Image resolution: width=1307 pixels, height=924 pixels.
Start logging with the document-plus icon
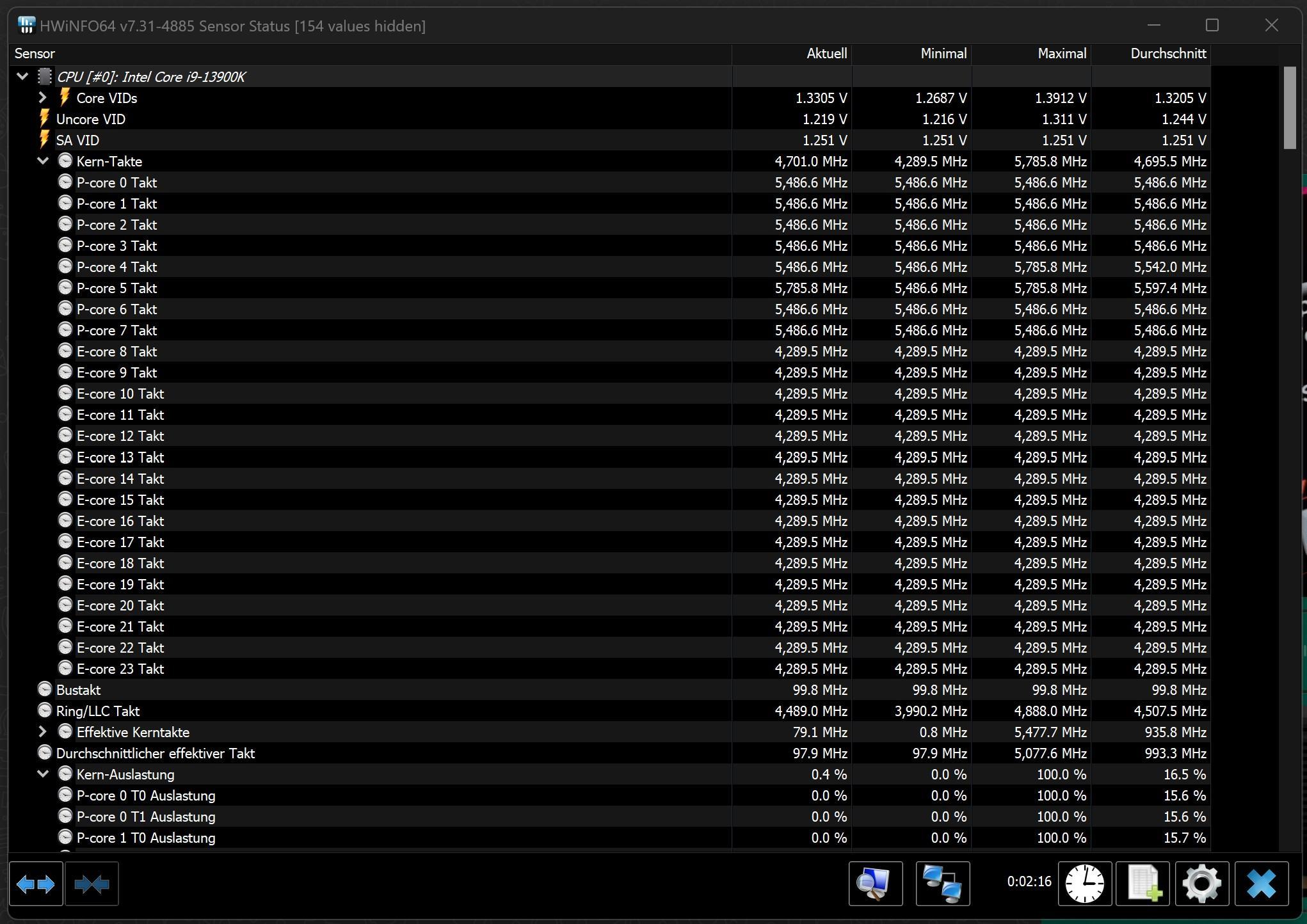(1143, 884)
